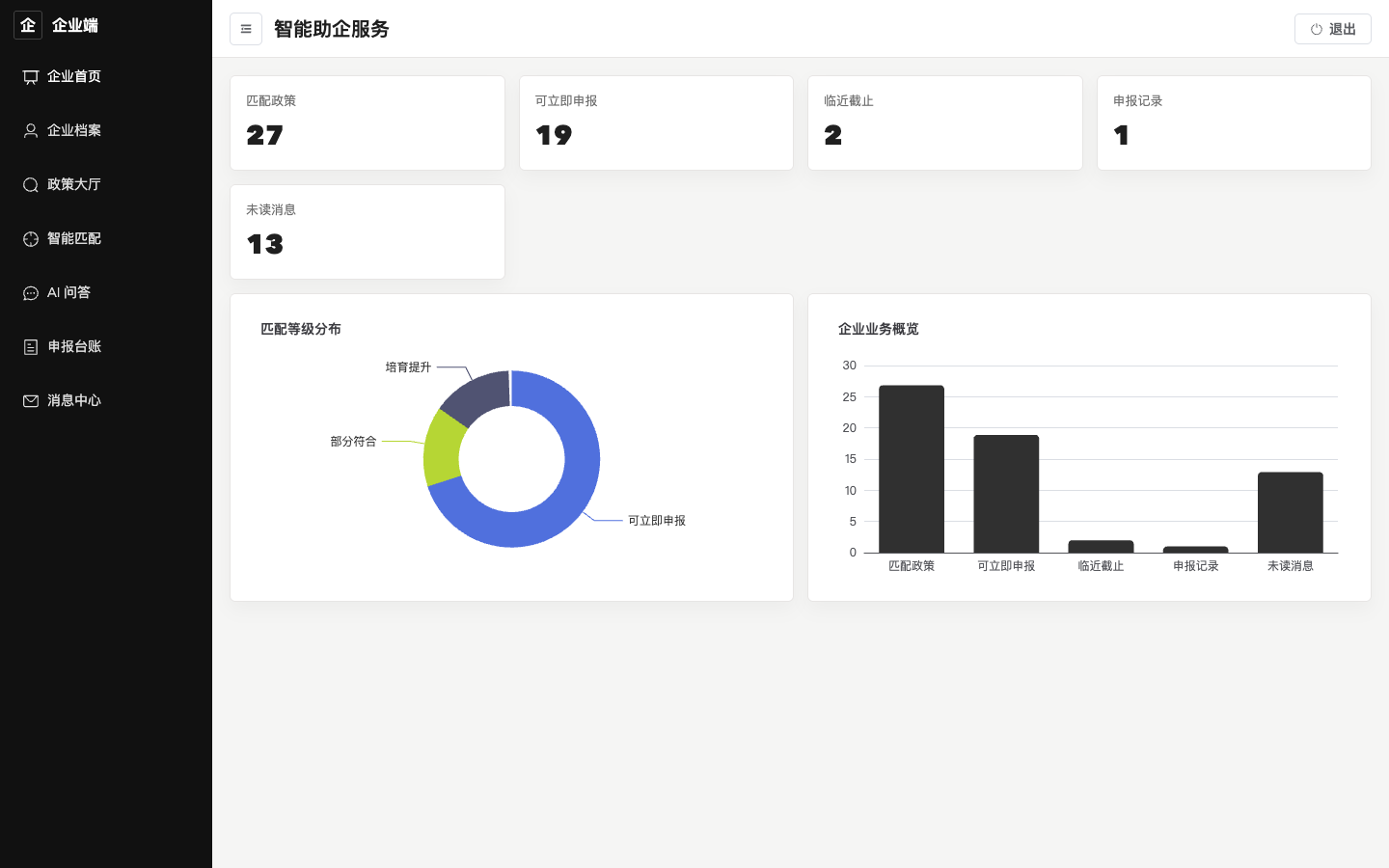Click the 企业档案 user icon
This screenshot has height=868, width=1389.
(31, 131)
